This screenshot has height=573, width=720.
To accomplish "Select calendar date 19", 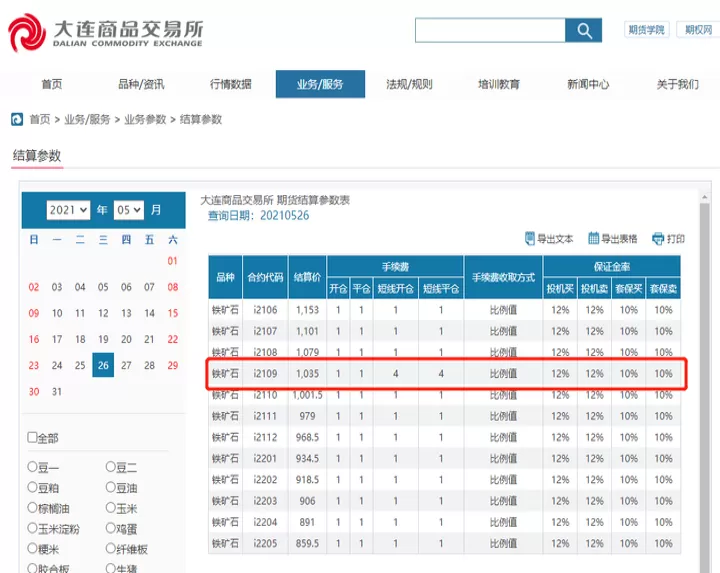I will [103, 339].
